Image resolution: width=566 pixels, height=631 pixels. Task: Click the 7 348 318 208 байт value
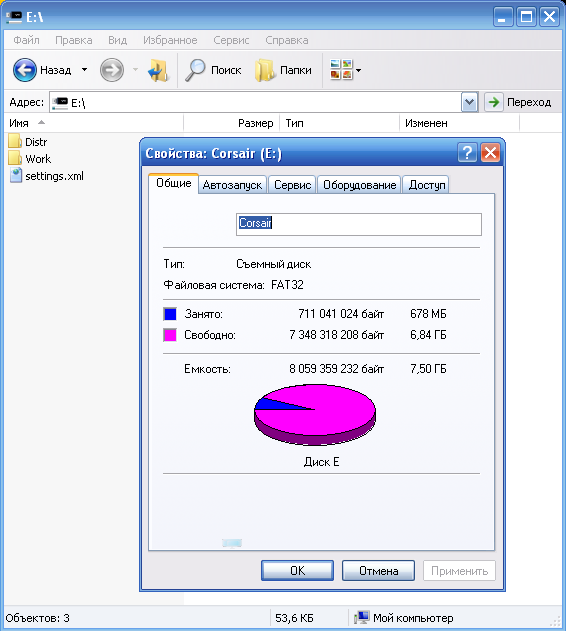coord(337,335)
